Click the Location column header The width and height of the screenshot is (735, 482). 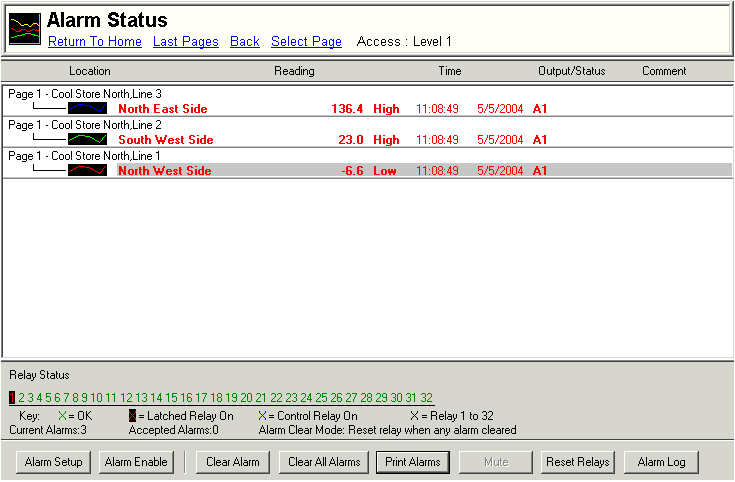tap(90, 71)
